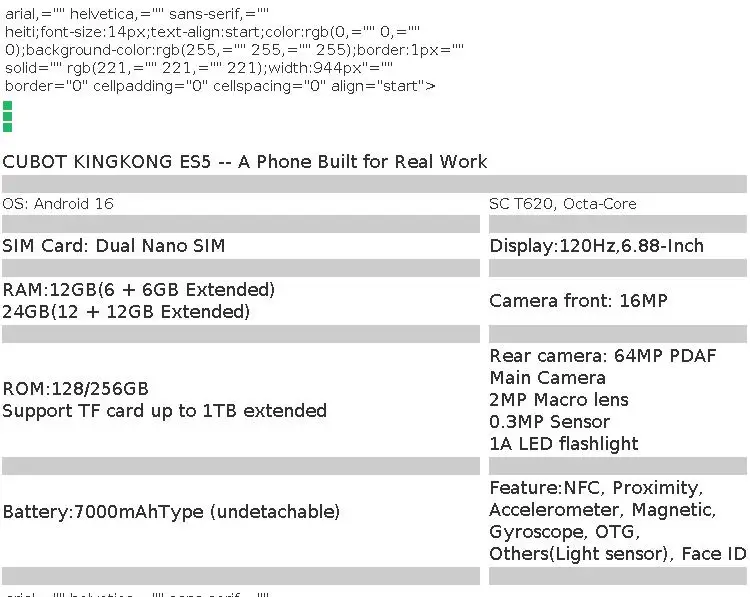Click the top green square marker
The width and height of the screenshot is (750, 597).
pyautogui.click(x=7, y=106)
